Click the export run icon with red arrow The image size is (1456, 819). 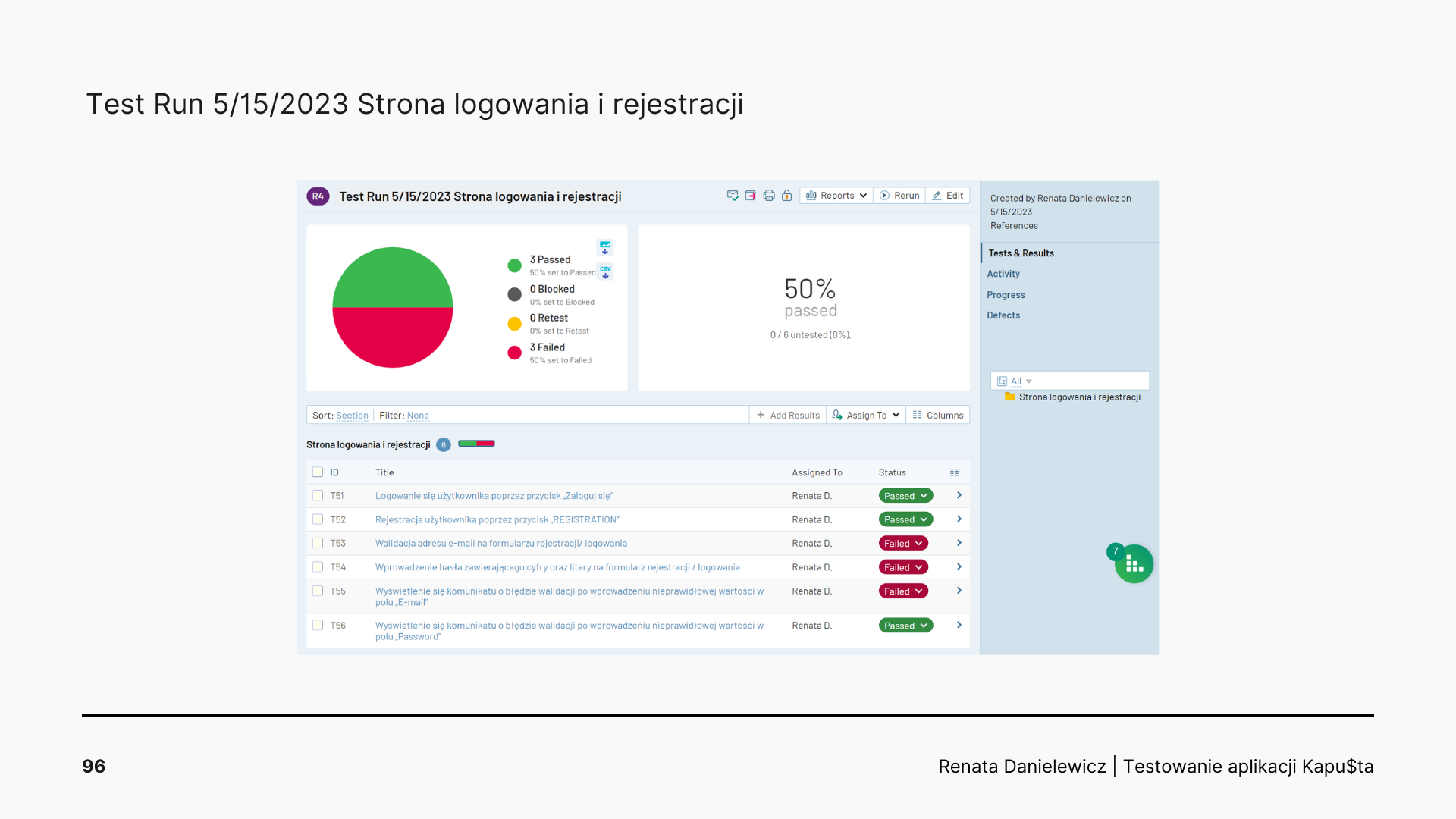pos(751,196)
